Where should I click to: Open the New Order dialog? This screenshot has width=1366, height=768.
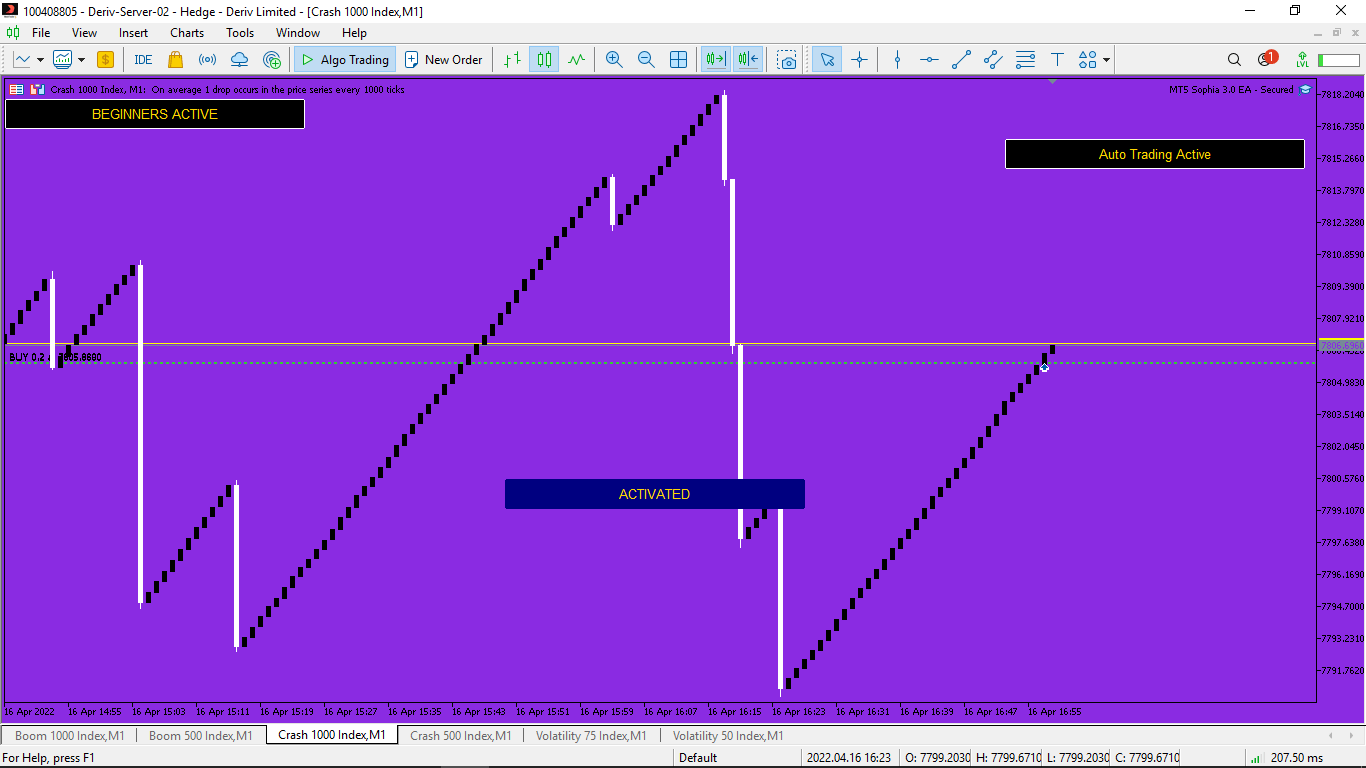coord(444,60)
